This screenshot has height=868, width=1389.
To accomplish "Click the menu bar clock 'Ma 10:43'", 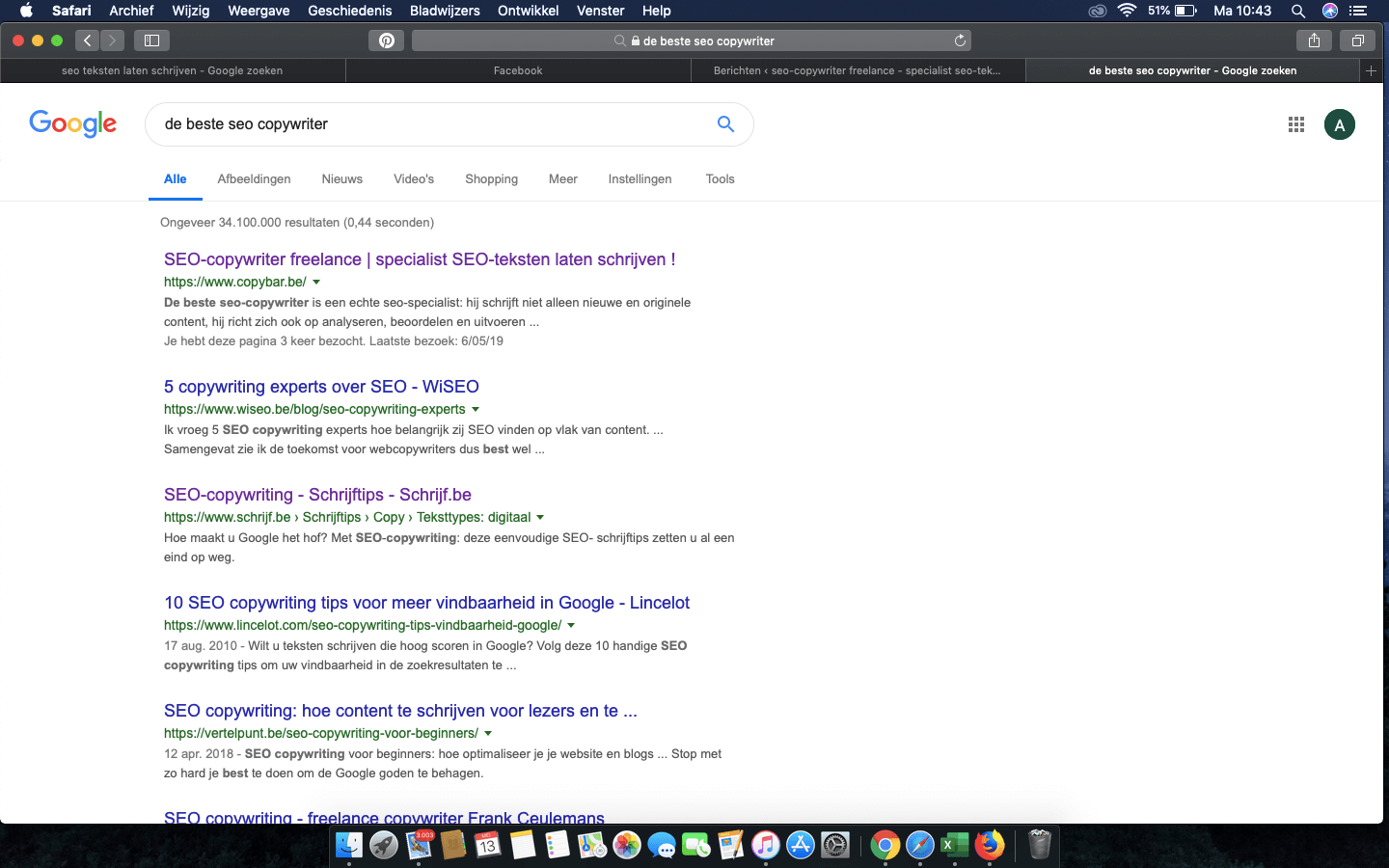I will point(1242,11).
